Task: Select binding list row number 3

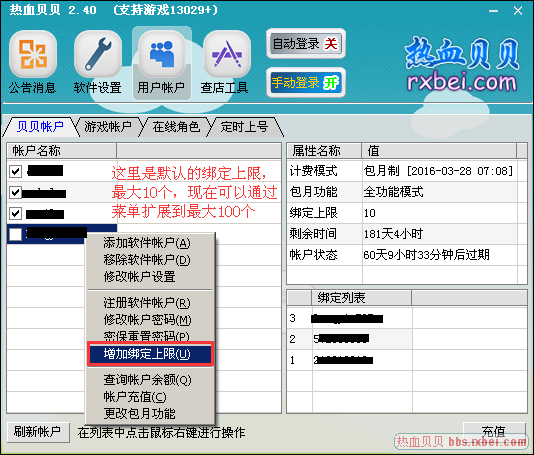Action: point(407,318)
